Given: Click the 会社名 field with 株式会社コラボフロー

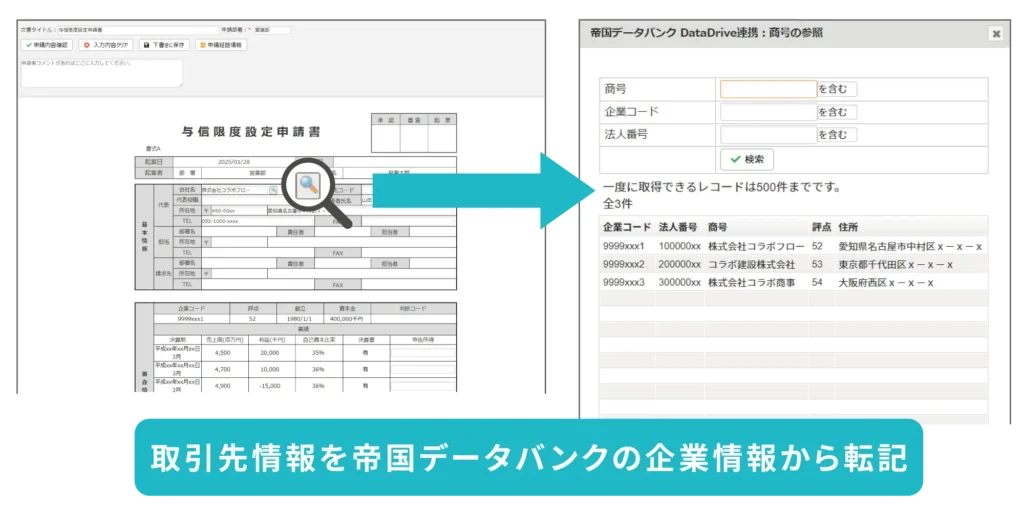Looking at the screenshot, I should point(234,189).
